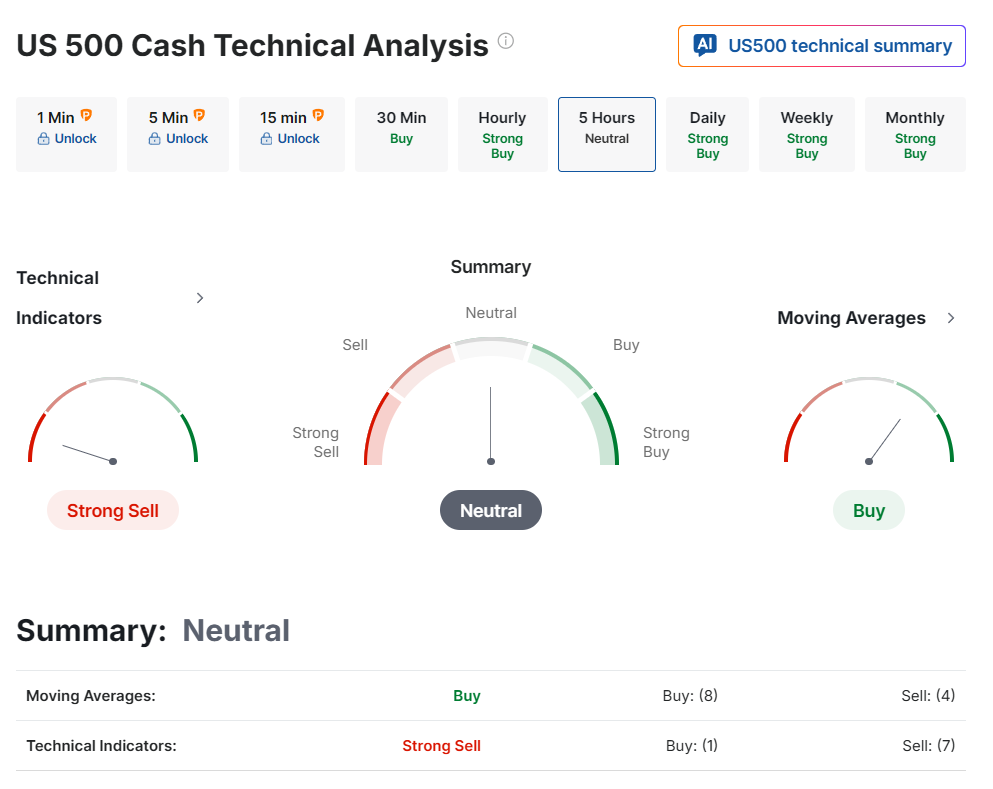
Task: Switch to the Weekly timeframe tab
Action: [x=807, y=134]
